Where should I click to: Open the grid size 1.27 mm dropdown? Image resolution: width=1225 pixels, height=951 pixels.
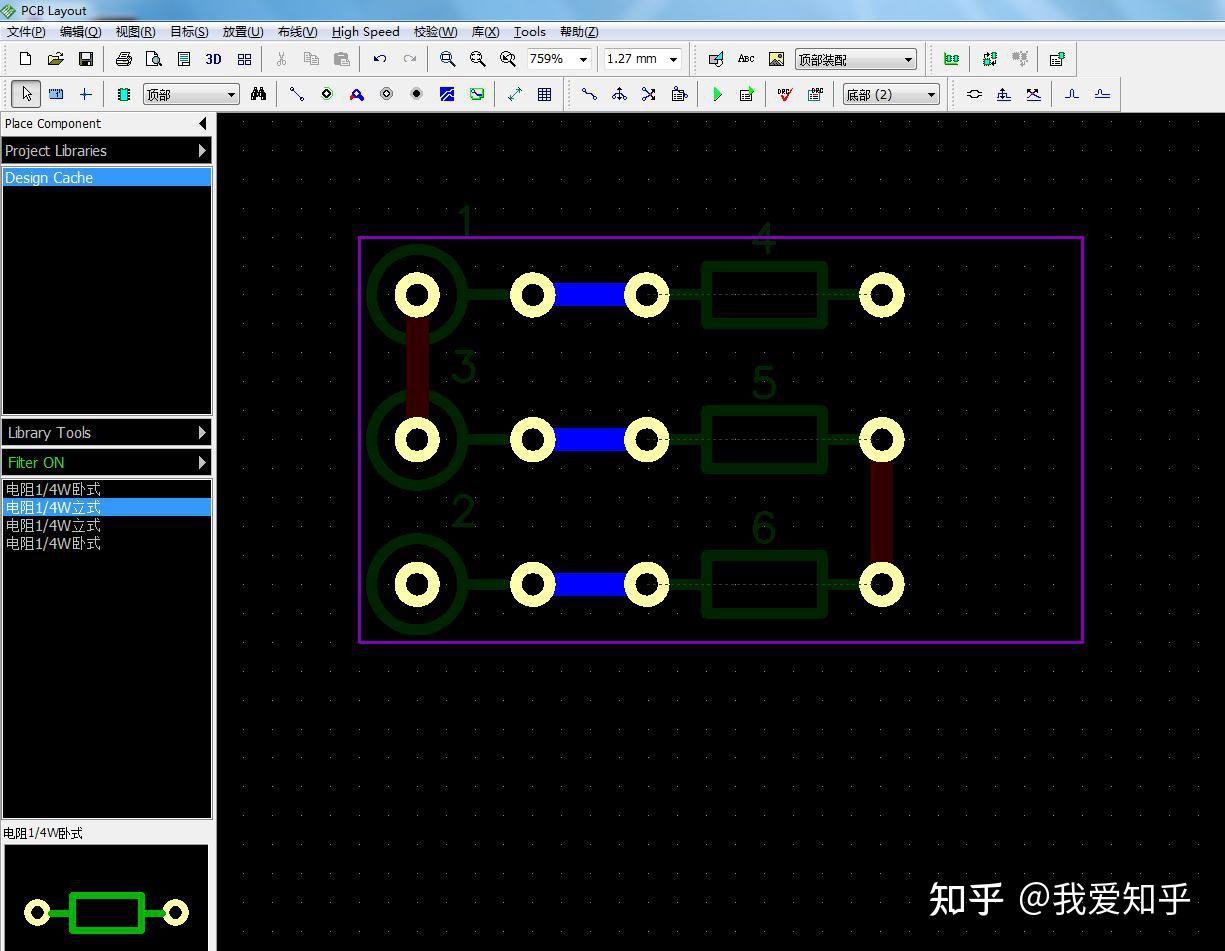pyautogui.click(x=674, y=59)
